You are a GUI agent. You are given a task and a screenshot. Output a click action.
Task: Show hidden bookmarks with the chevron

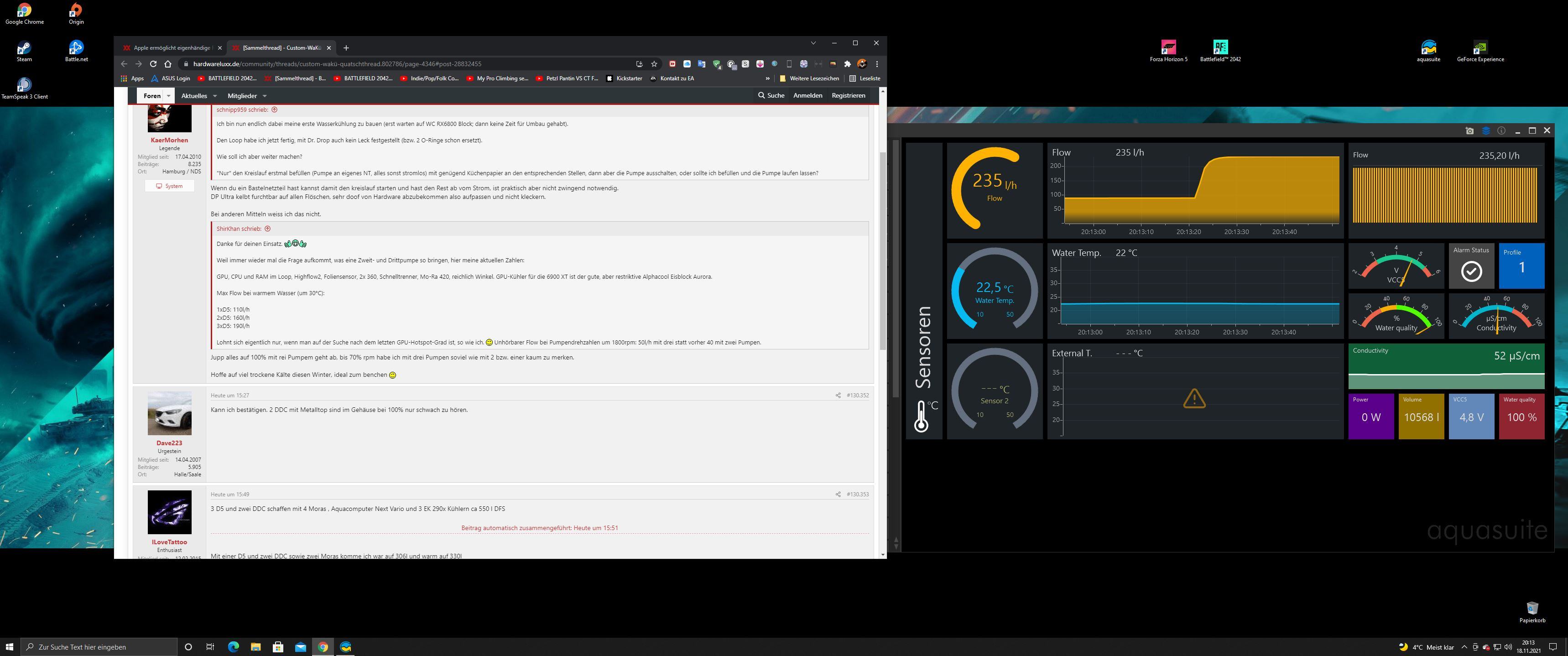tap(767, 78)
